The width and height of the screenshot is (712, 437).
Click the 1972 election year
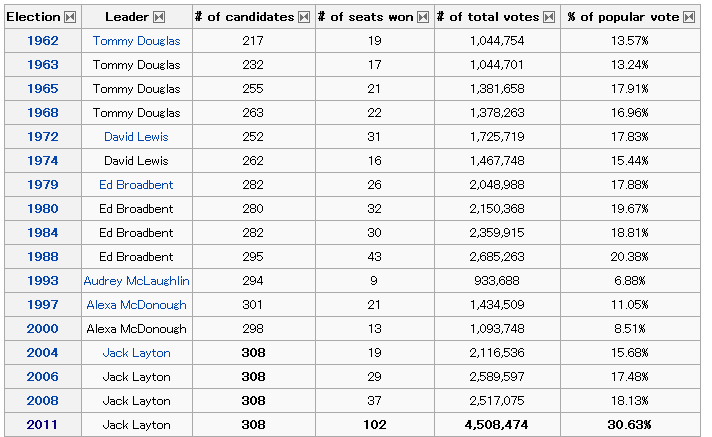click(43, 137)
